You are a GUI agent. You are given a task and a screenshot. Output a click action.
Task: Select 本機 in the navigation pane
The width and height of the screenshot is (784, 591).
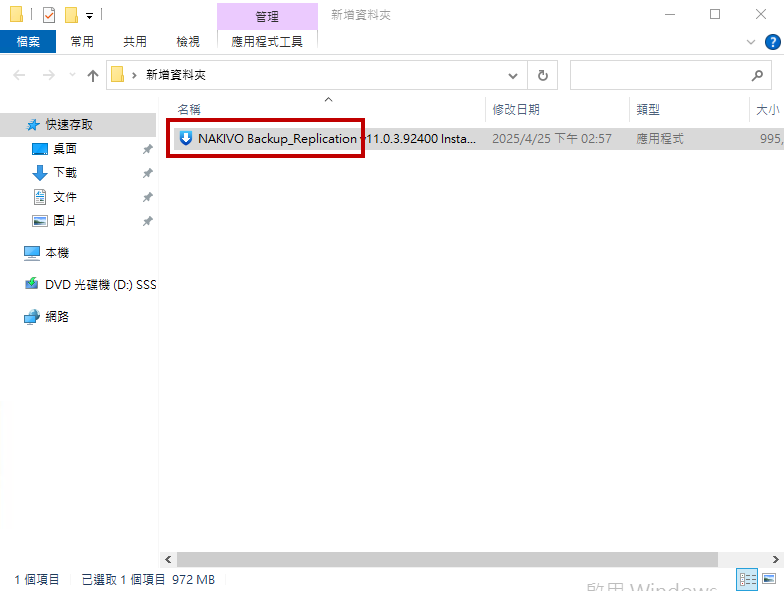pyautogui.click(x=57, y=252)
